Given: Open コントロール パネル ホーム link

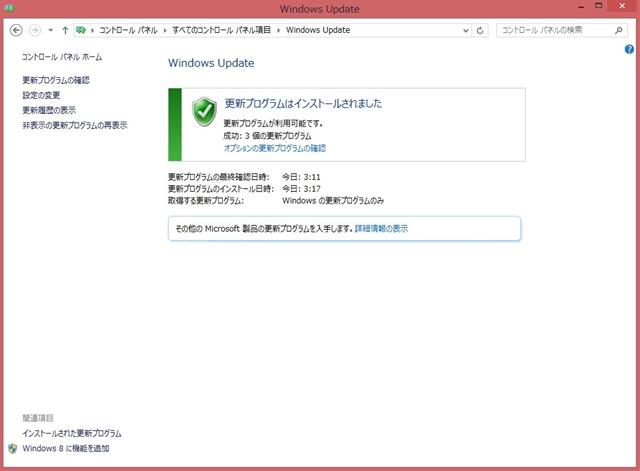Looking at the screenshot, I should point(62,57).
